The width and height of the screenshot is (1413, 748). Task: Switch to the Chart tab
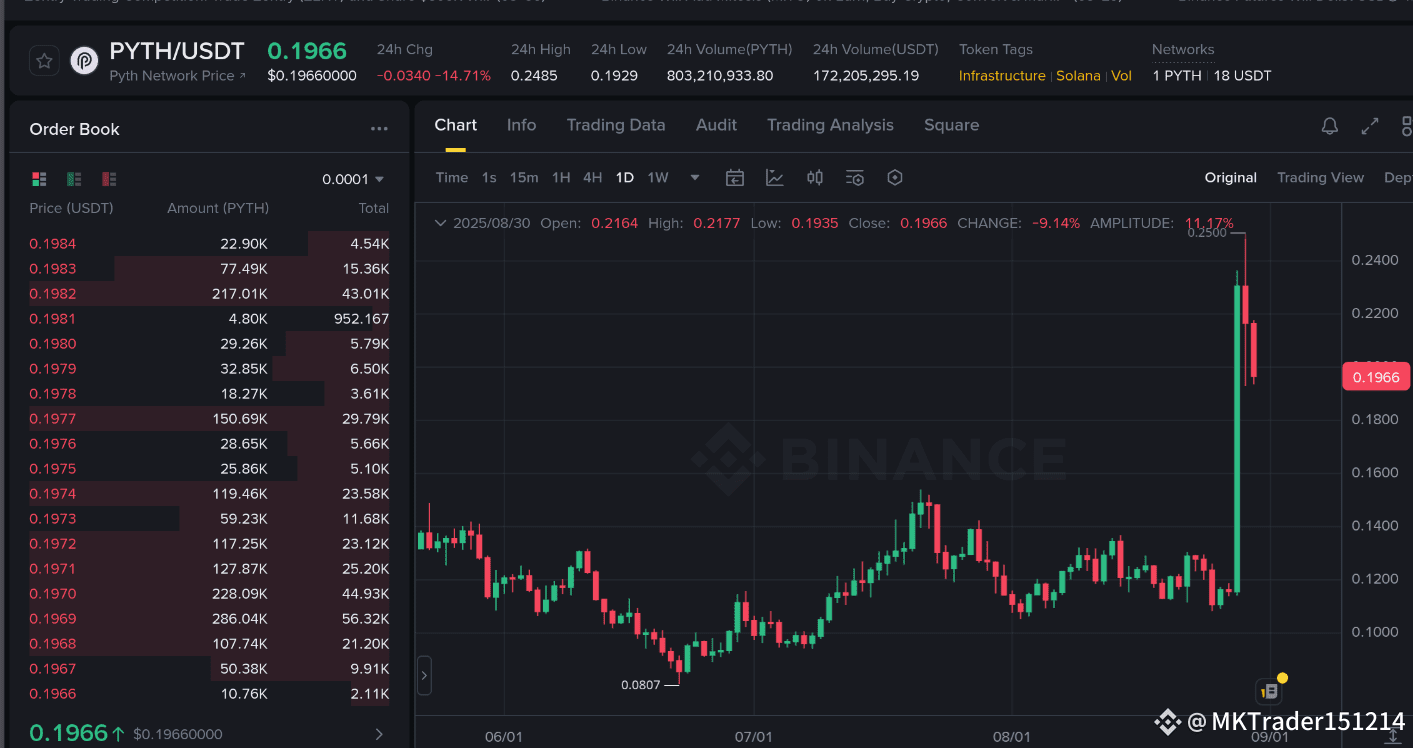tap(455, 125)
